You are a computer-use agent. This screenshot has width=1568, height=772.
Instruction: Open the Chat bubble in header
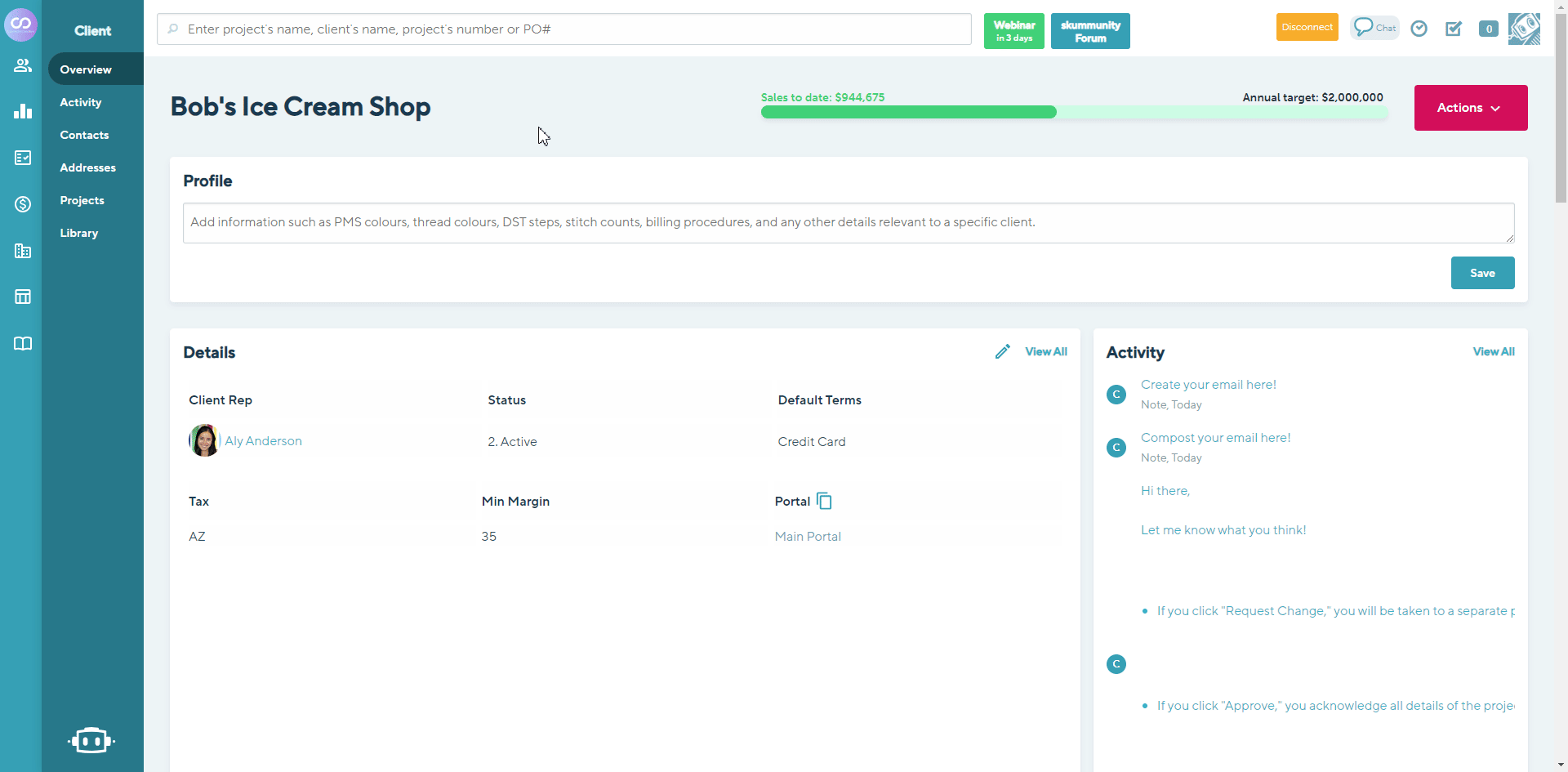coord(1374,28)
